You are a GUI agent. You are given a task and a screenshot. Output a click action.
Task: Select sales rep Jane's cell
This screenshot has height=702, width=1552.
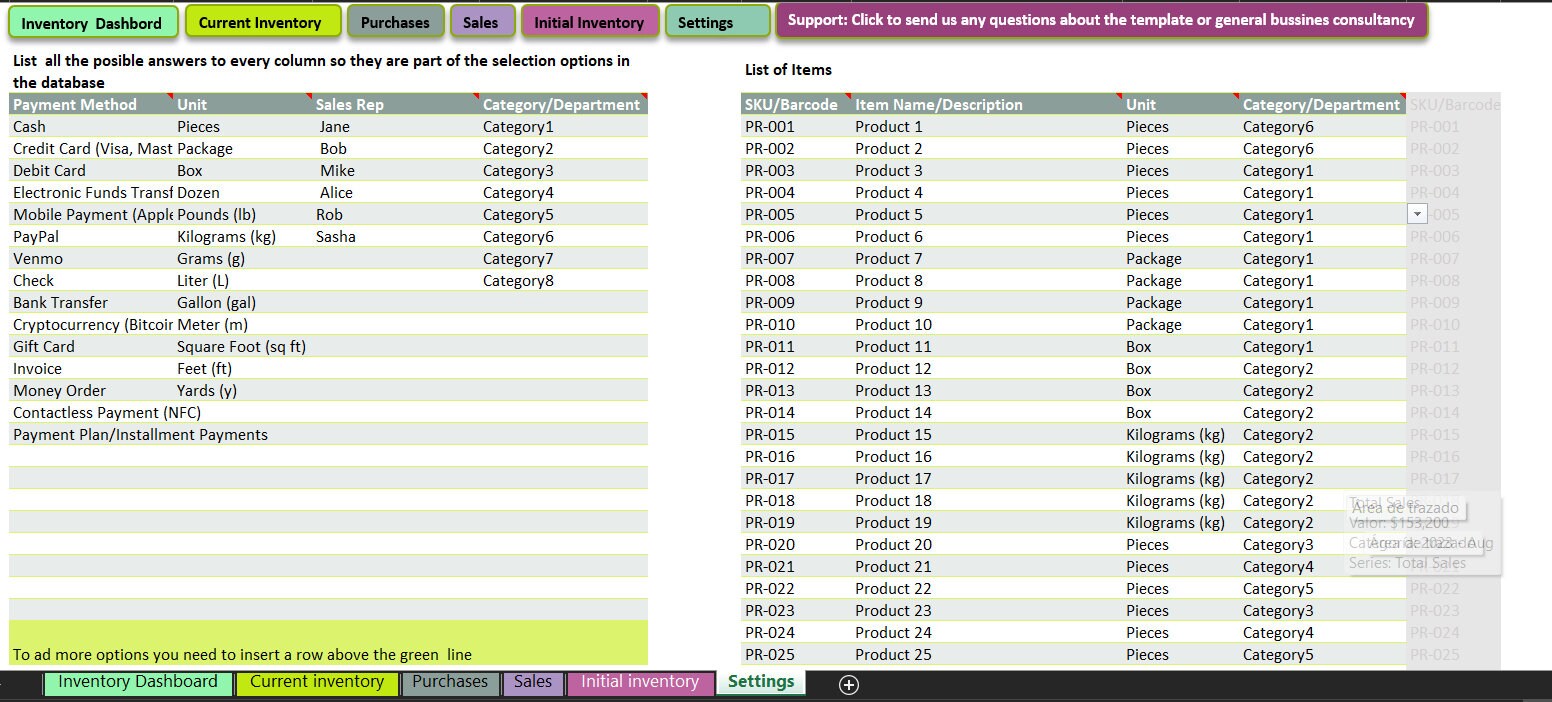click(x=334, y=126)
